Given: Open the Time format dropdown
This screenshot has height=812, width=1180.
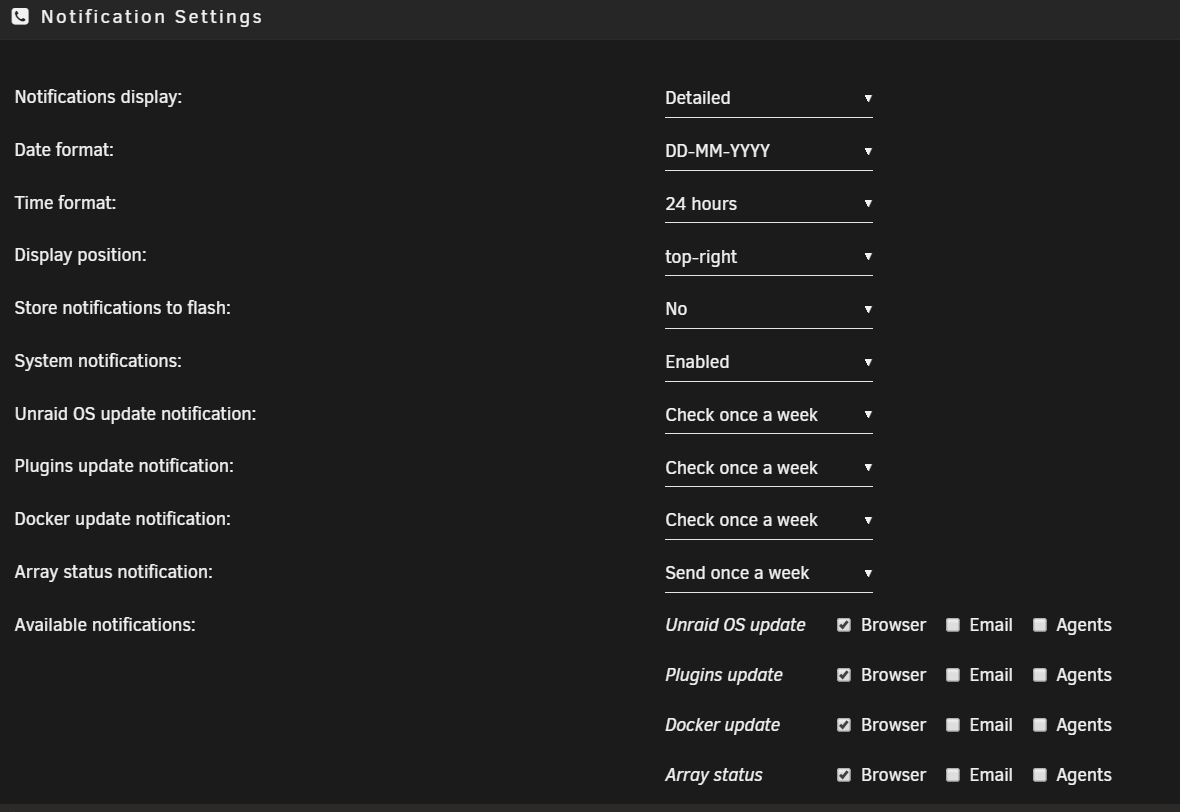Looking at the screenshot, I should point(768,204).
